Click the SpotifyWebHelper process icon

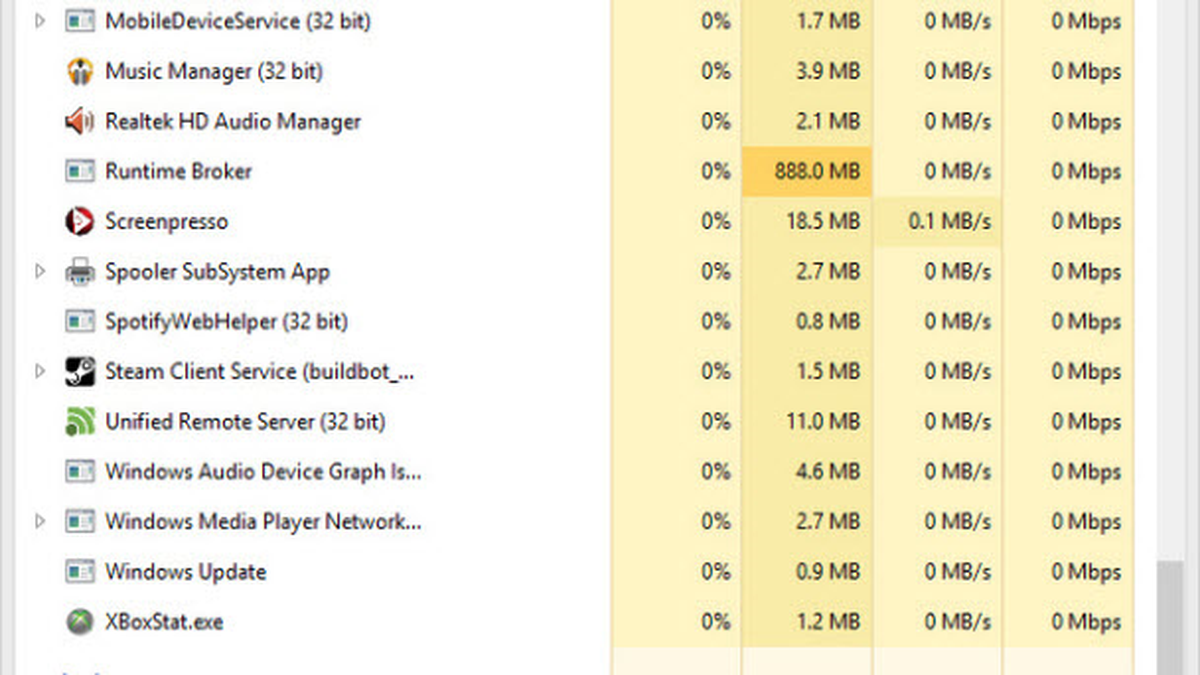pos(79,321)
